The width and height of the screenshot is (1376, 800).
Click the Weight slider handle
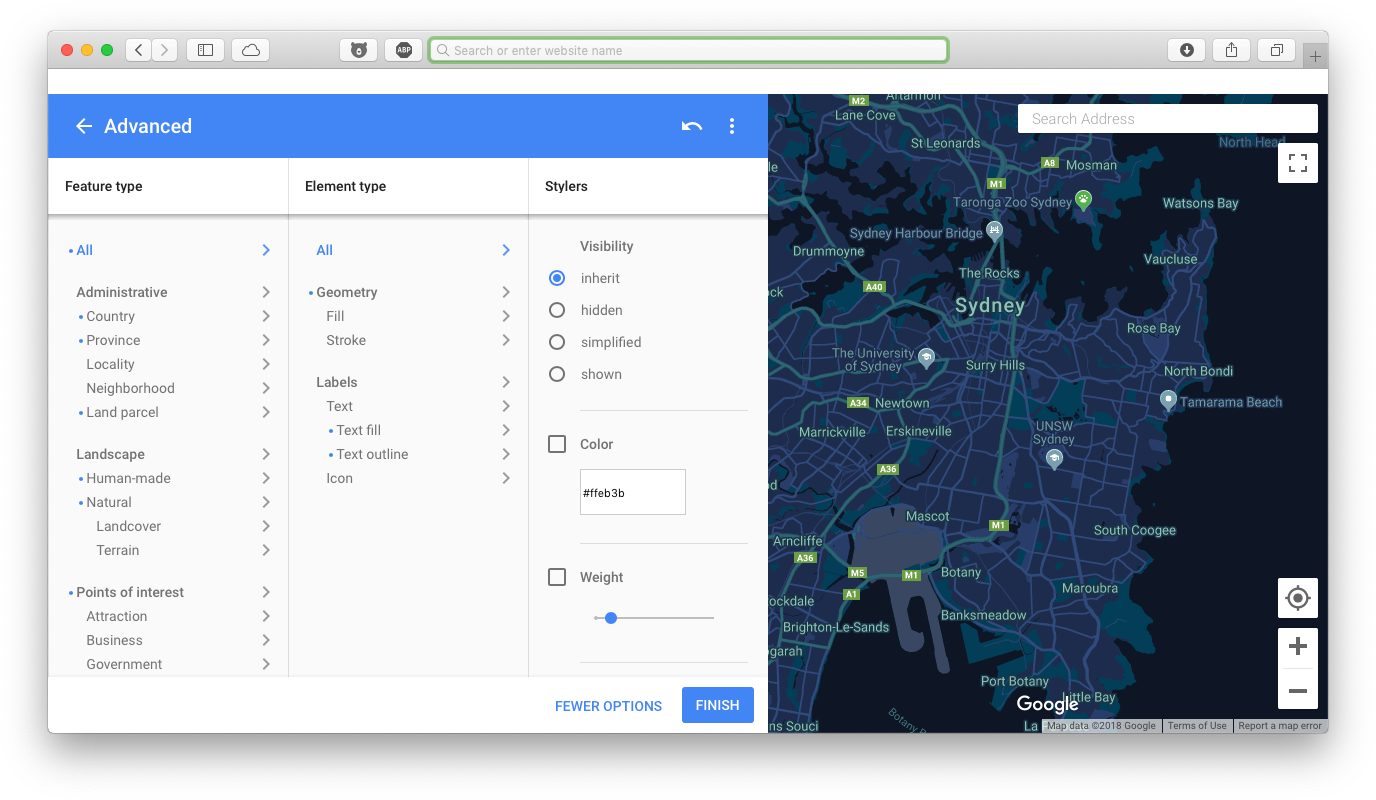pyautogui.click(x=611, y=618)
